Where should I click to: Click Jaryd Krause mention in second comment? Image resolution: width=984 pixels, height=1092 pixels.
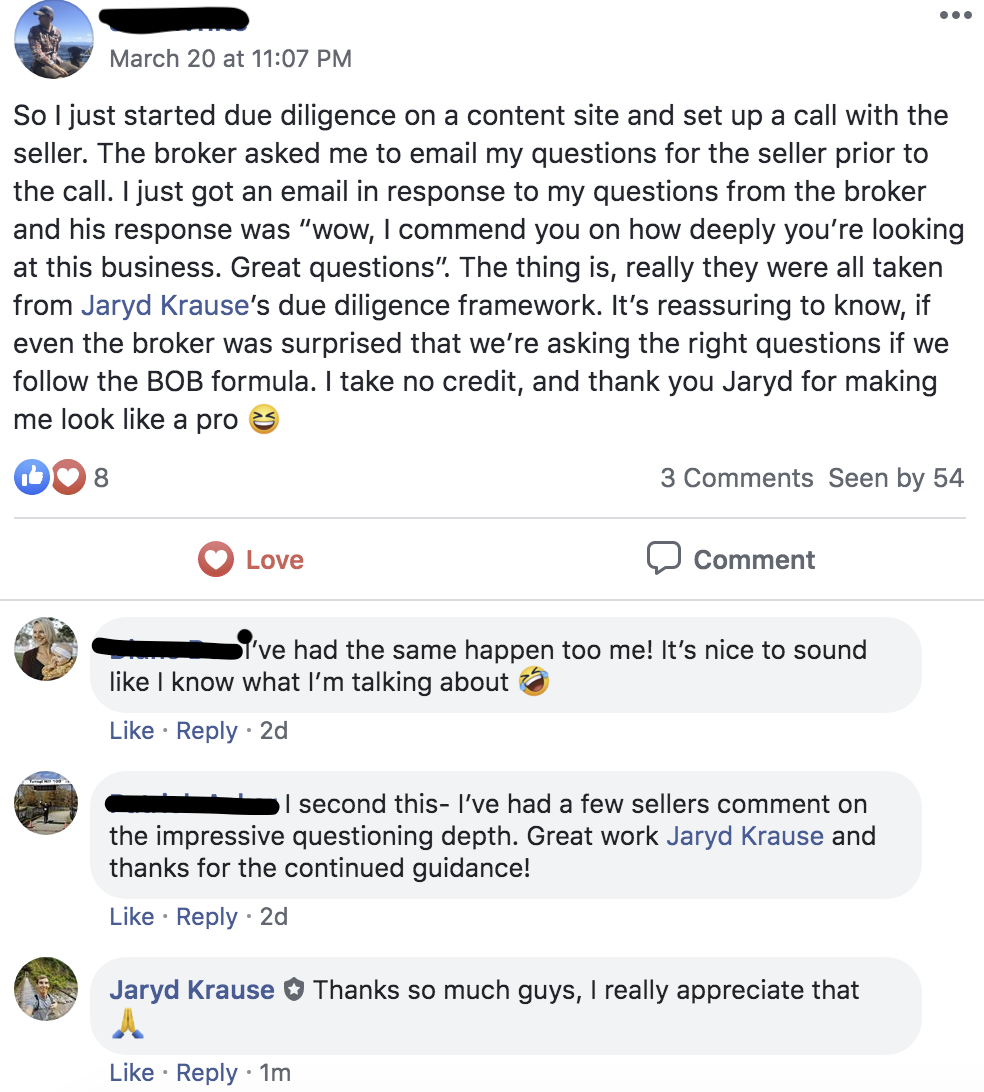[745, 836]
